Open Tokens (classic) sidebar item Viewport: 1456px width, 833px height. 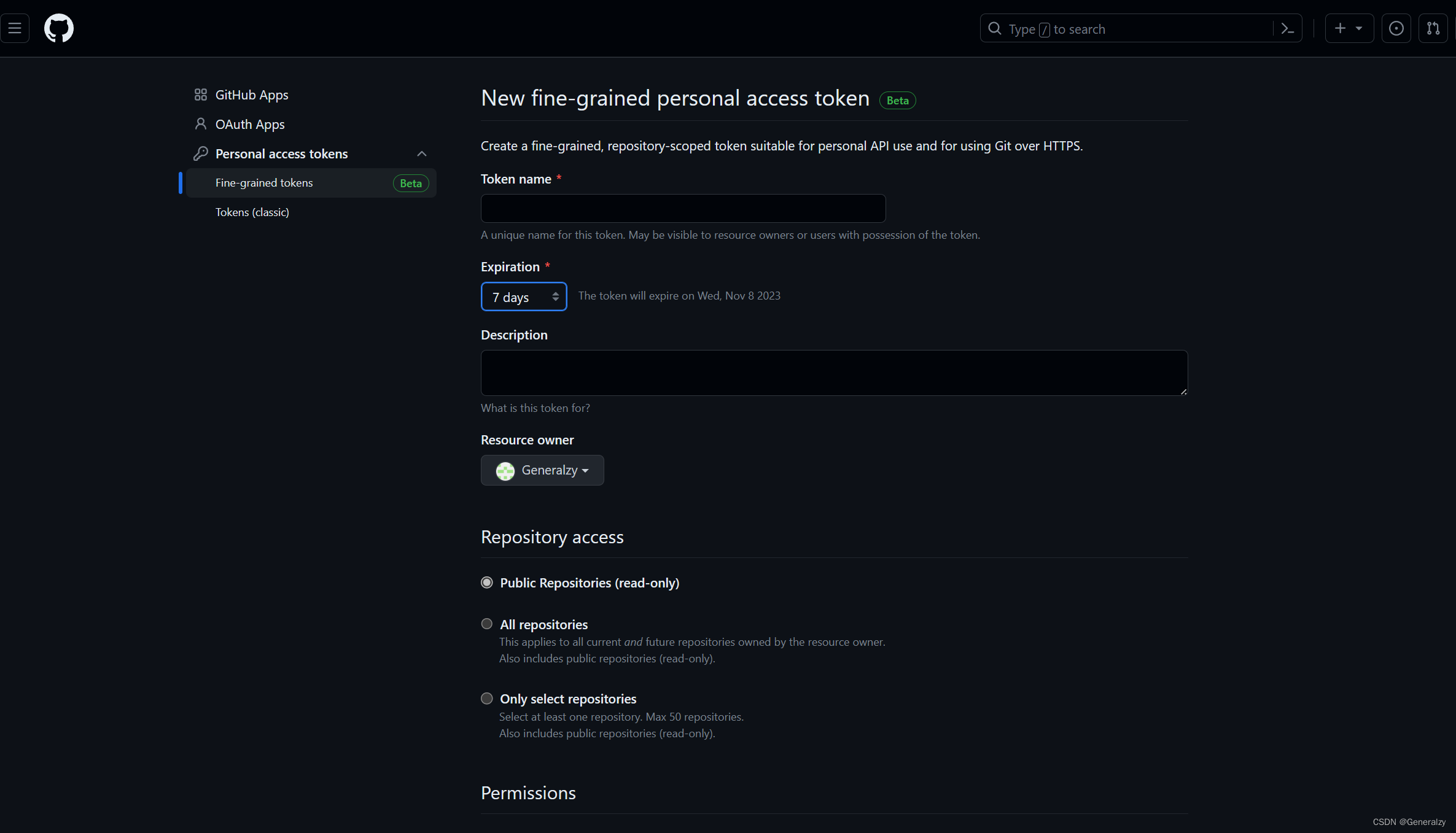pyautogui.click(x=252, y=212)
